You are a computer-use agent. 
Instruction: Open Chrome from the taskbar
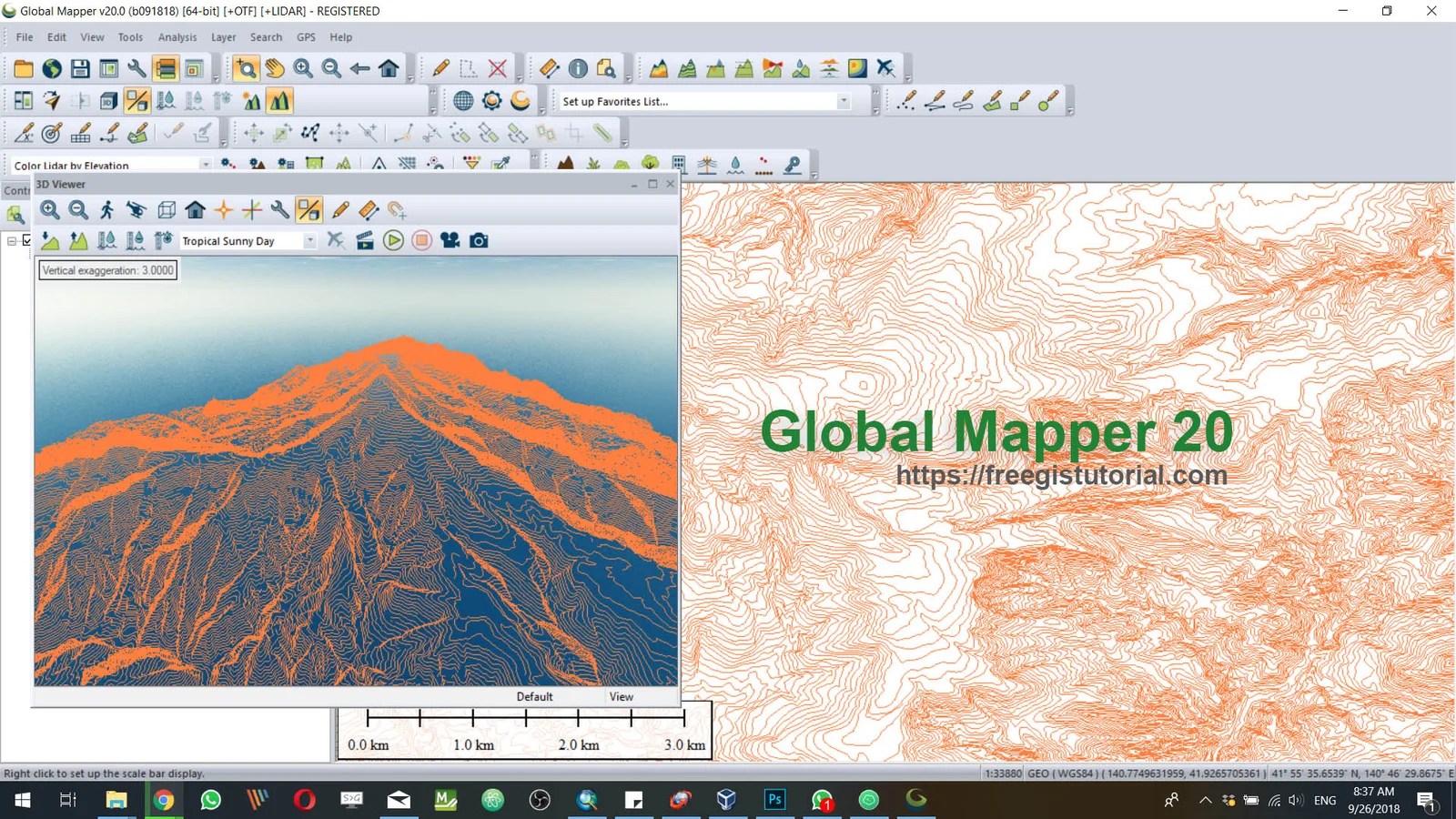pos(164,800)
